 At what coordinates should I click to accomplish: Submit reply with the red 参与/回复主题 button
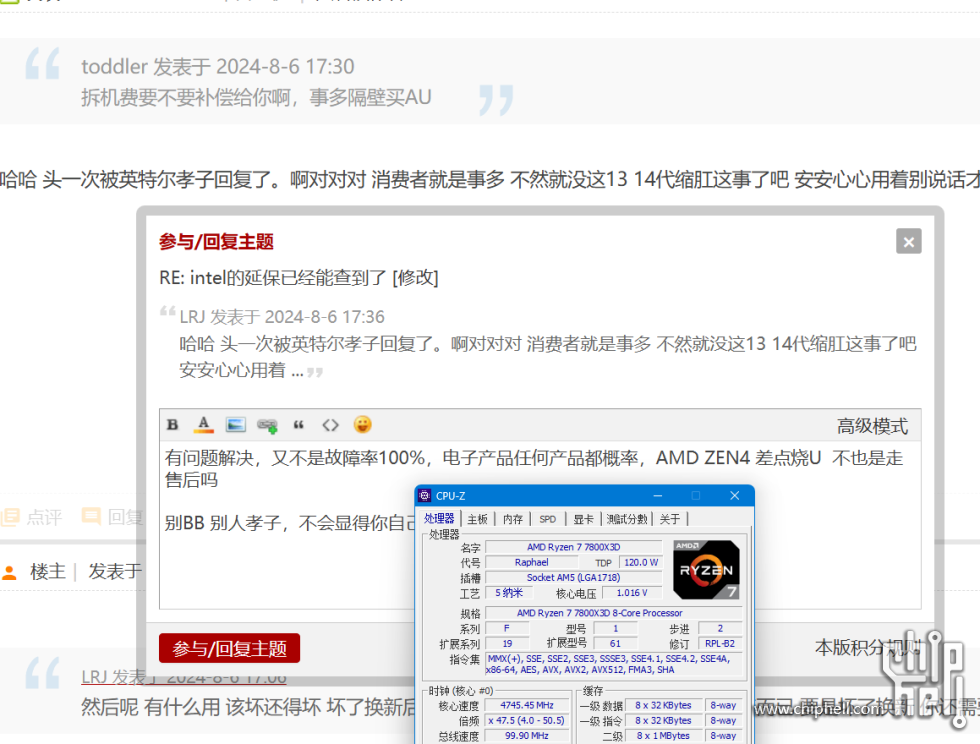pyautogui.click(x=229, y=648)
